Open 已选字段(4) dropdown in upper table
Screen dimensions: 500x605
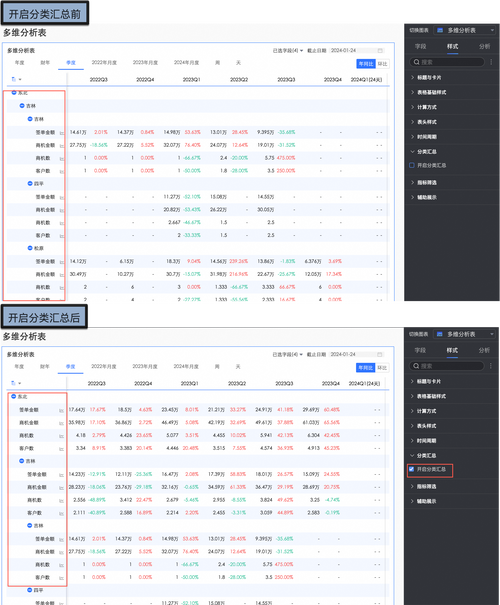pos(288,51)
